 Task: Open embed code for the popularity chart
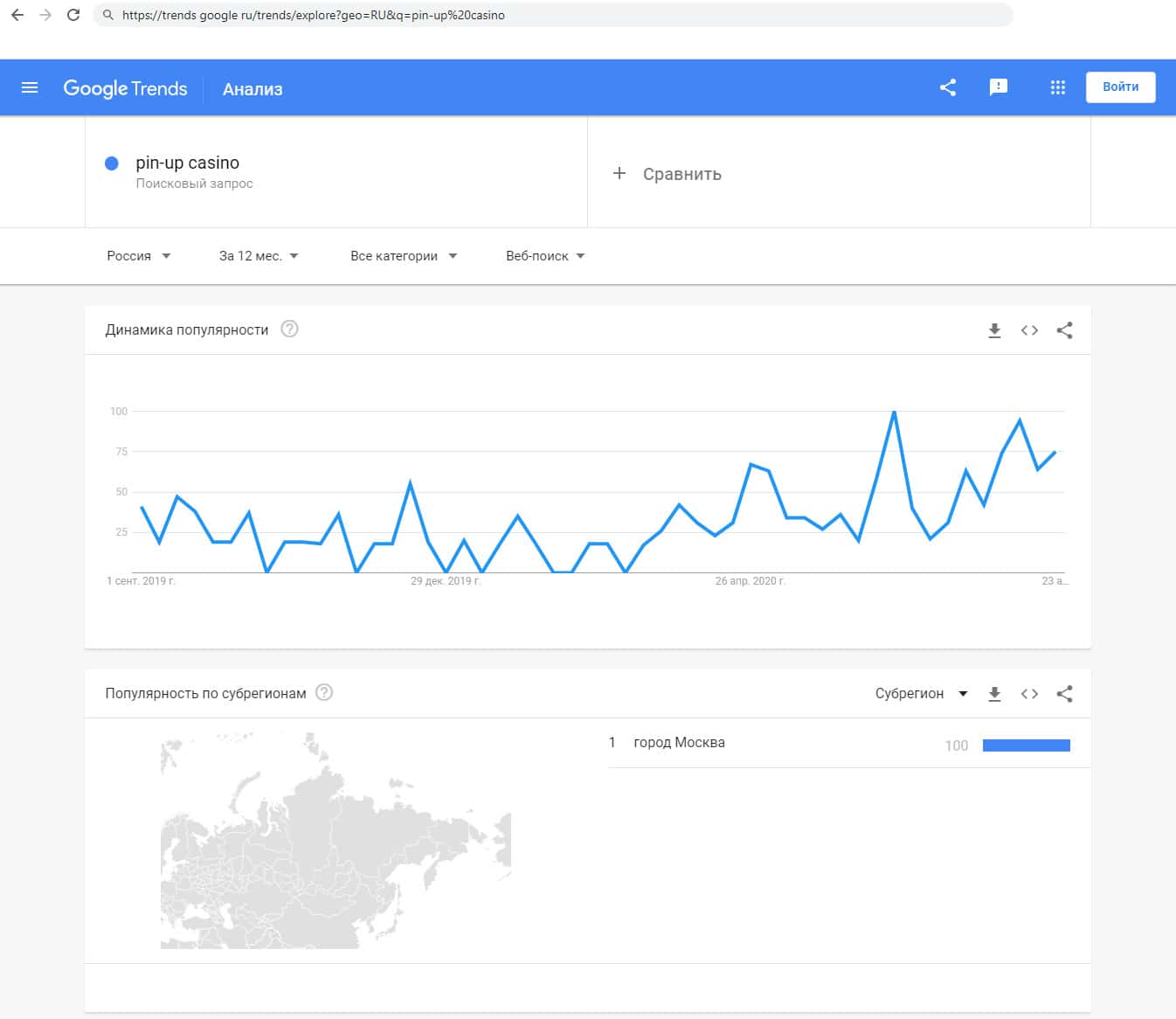tap(1029, 330)
